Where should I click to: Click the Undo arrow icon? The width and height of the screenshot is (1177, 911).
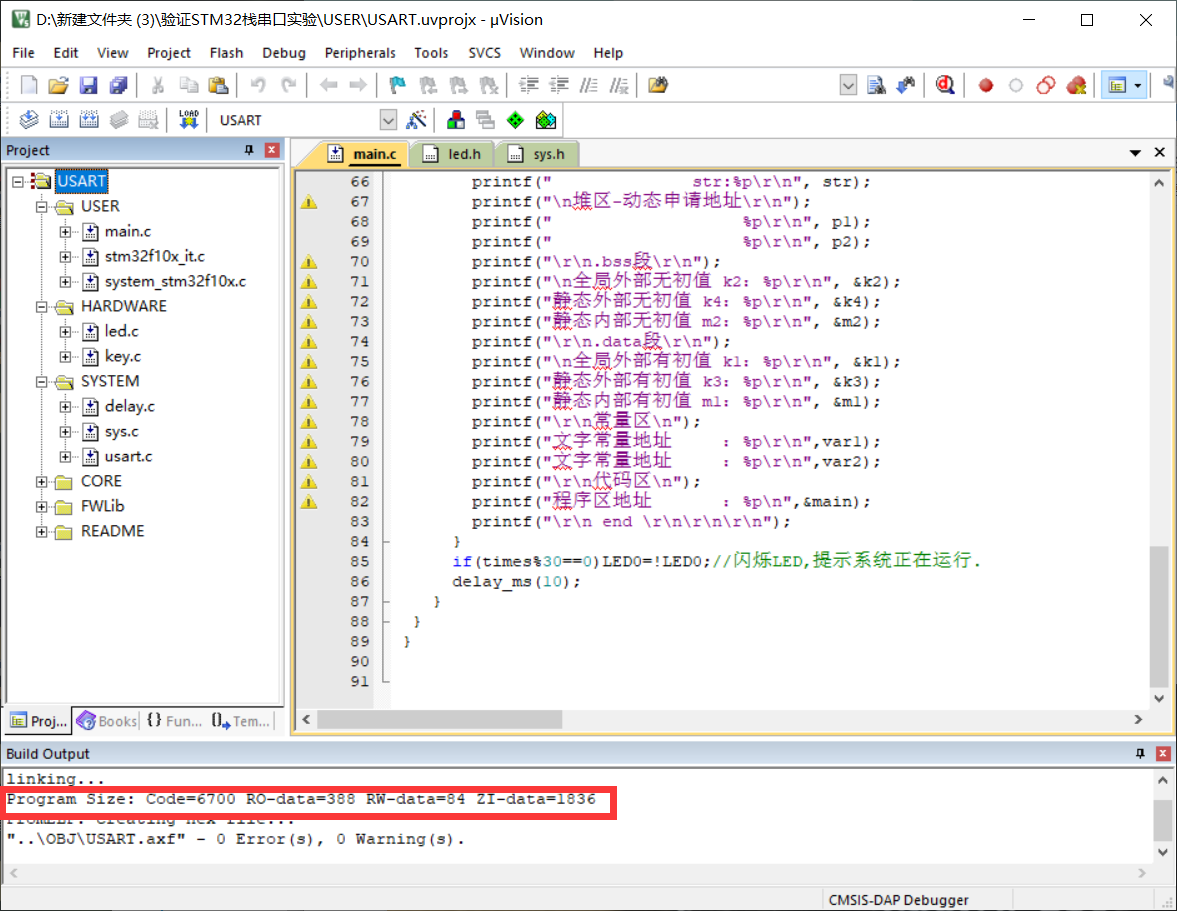point(257,85)
